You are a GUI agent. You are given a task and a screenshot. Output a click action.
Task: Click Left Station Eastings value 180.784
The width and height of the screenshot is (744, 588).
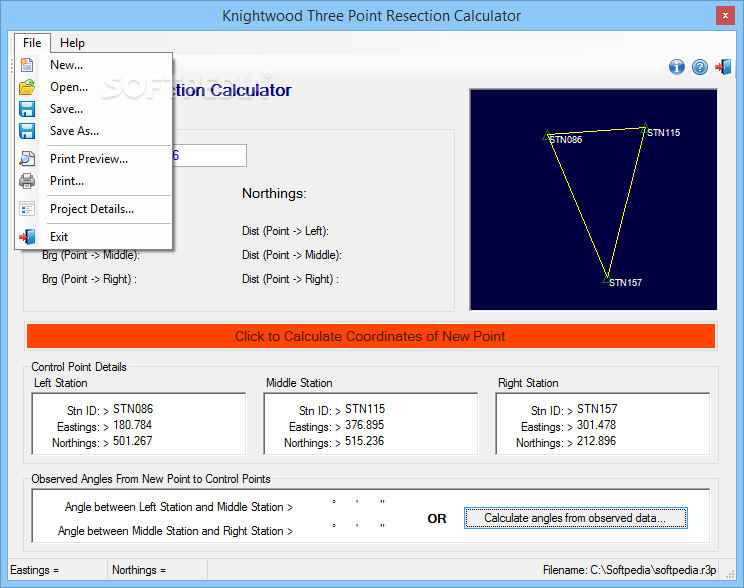tap(132, 425)
